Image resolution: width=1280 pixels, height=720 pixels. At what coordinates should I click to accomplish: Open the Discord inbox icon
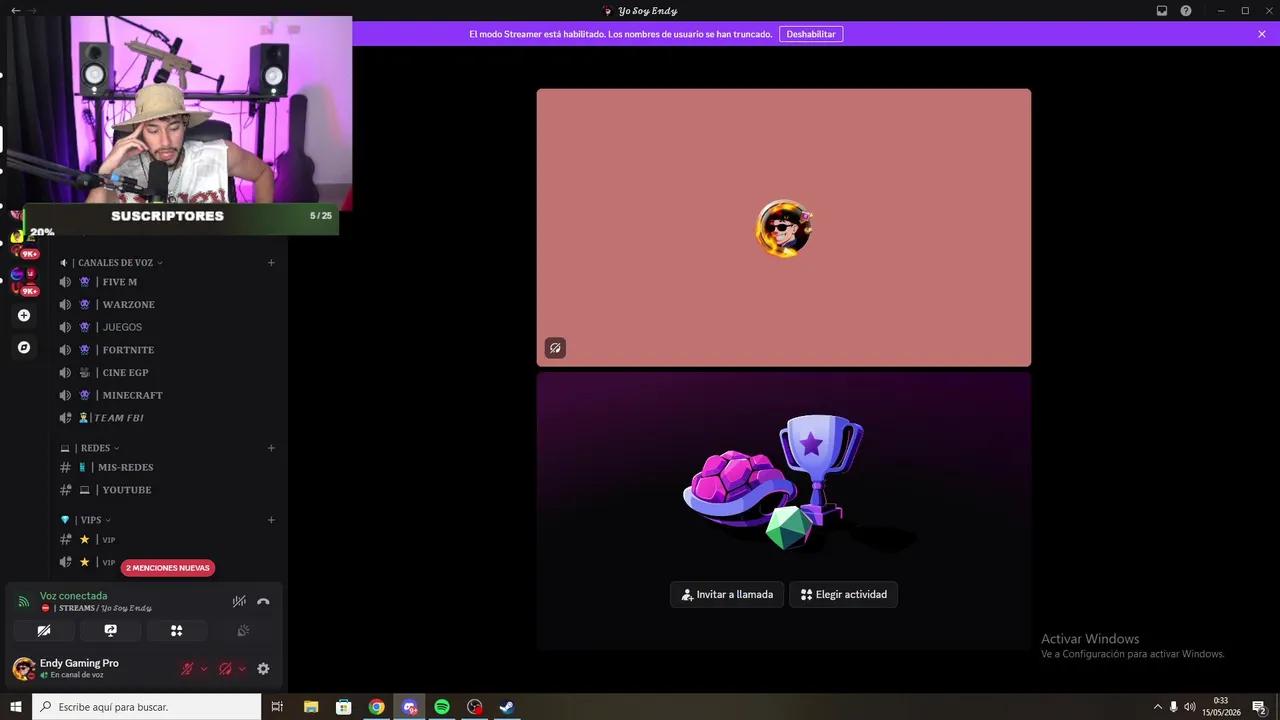(1162, 11)
